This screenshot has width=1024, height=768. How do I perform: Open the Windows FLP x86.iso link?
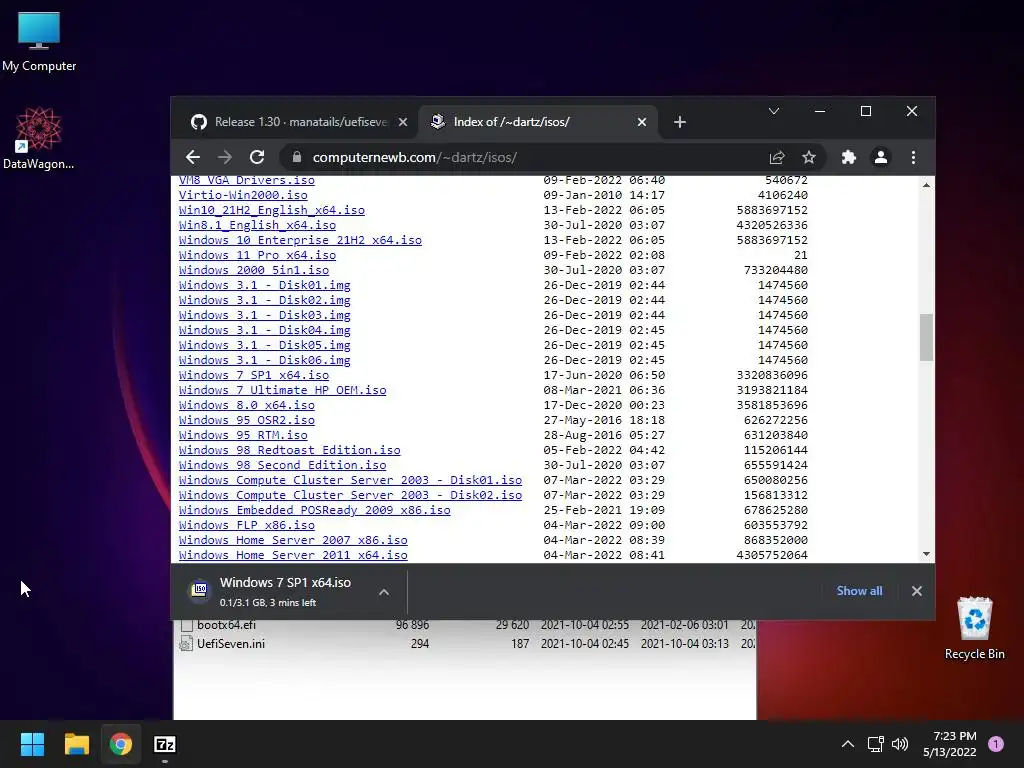247,525
